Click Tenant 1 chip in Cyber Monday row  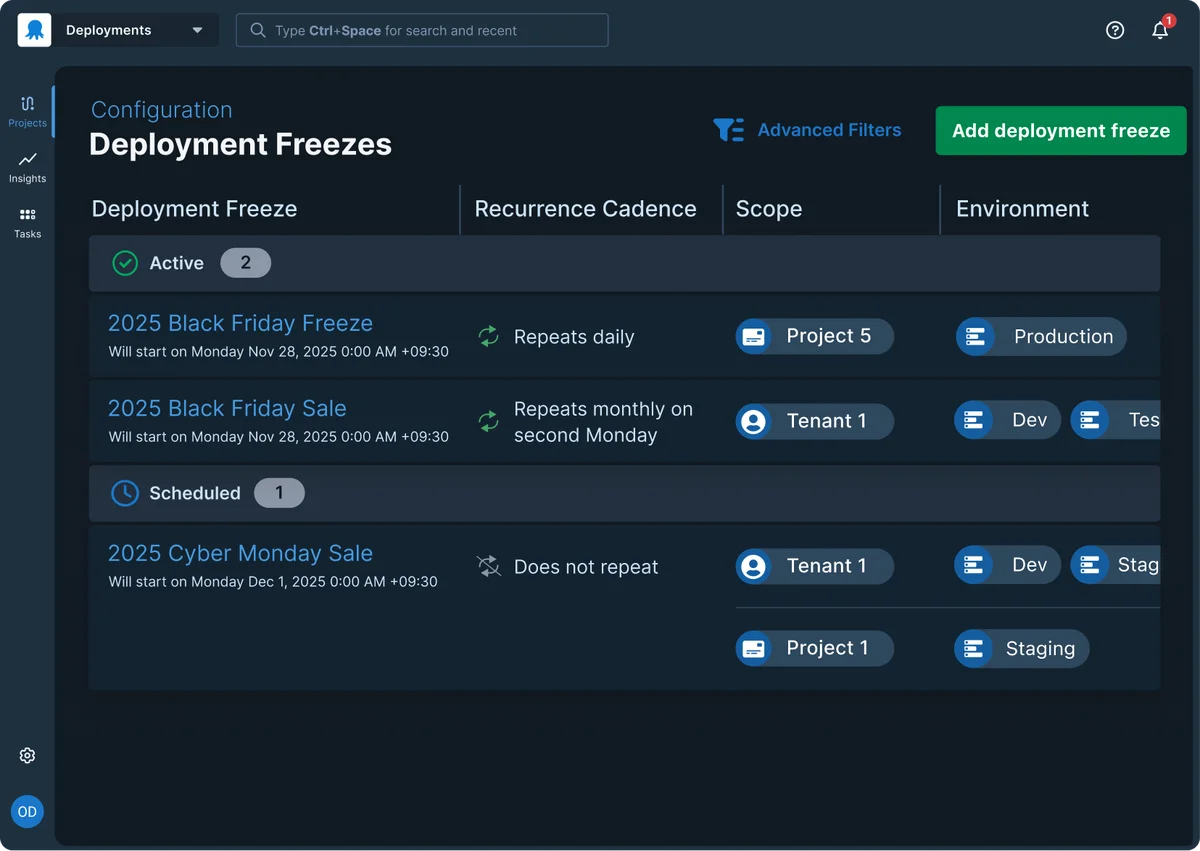(815, 566)
